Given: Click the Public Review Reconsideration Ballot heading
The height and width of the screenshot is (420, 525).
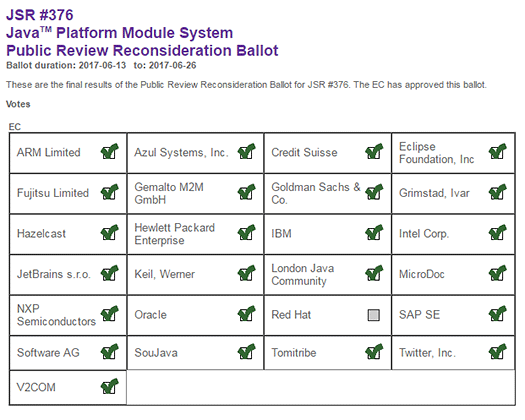Looking at the screenshot, I should [x=142, y=51].
